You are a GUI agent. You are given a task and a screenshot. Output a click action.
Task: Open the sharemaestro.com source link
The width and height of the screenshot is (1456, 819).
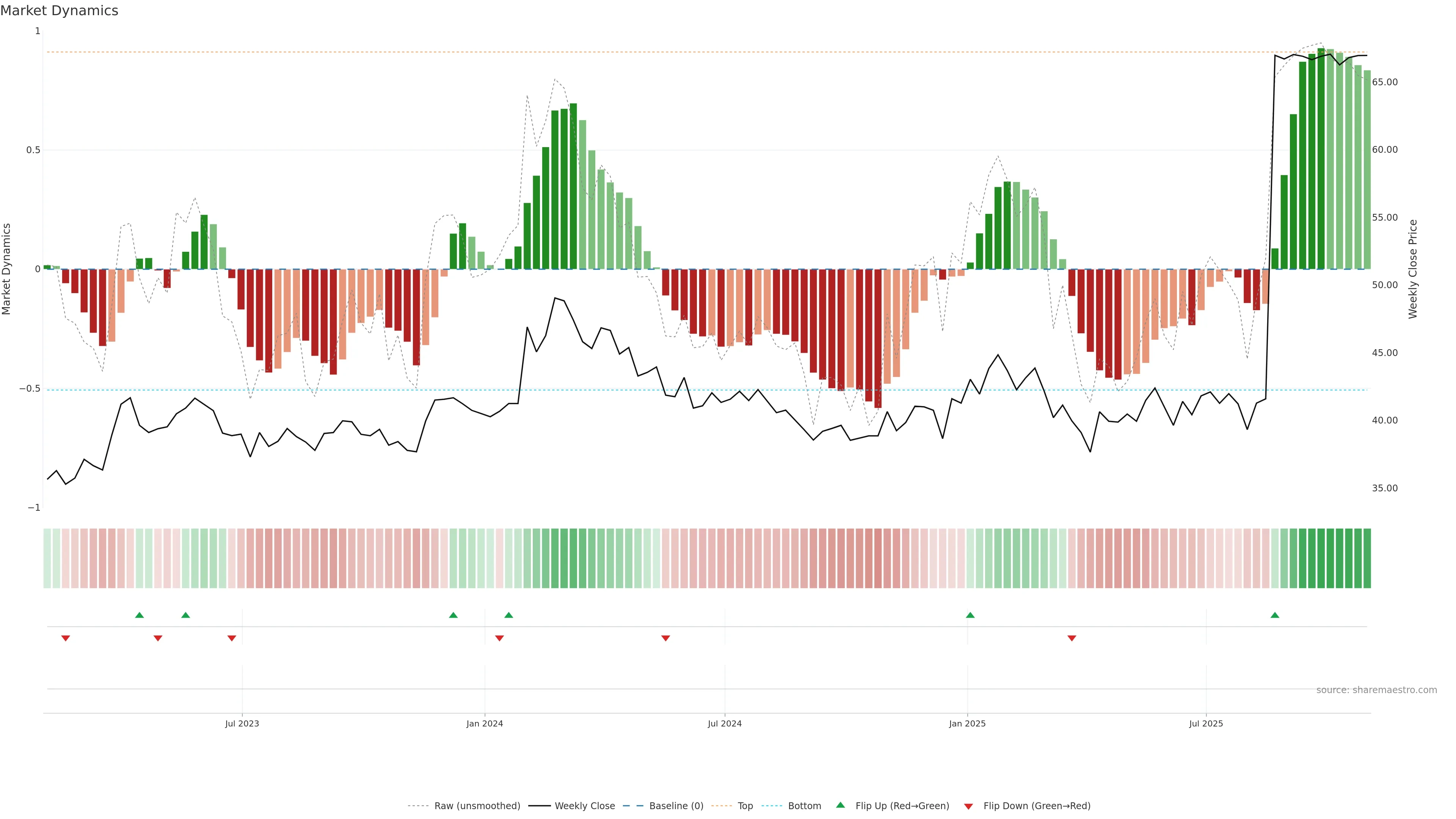click(1376, 690)
